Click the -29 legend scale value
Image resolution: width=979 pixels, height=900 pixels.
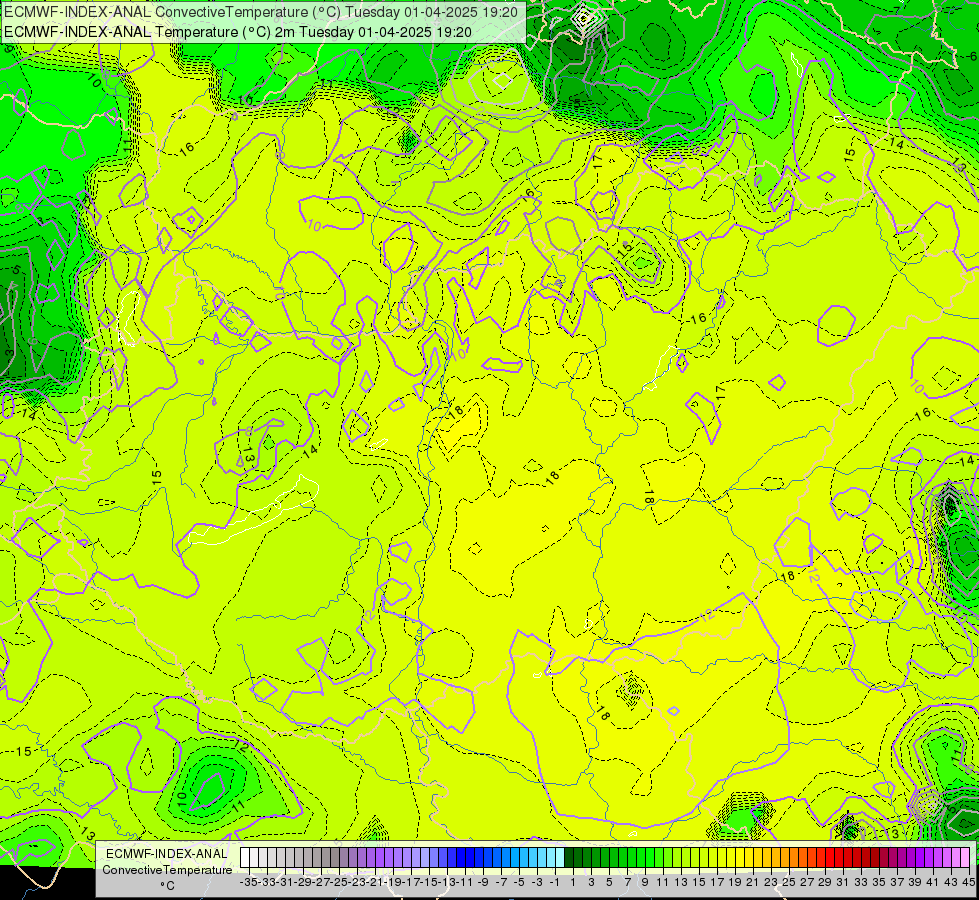click(x=303, y=882)
